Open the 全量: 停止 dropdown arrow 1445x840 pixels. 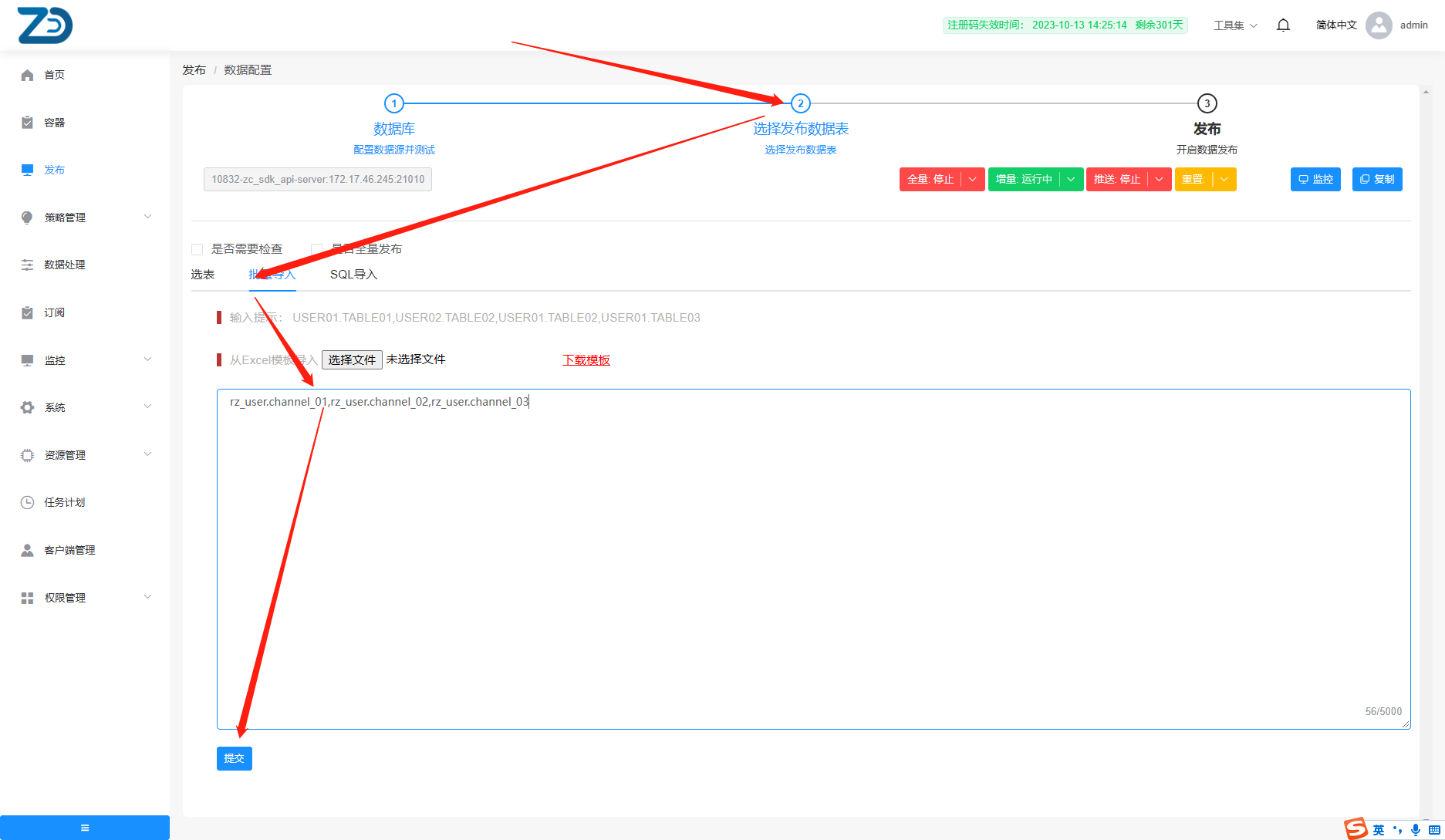coord(973,180)
